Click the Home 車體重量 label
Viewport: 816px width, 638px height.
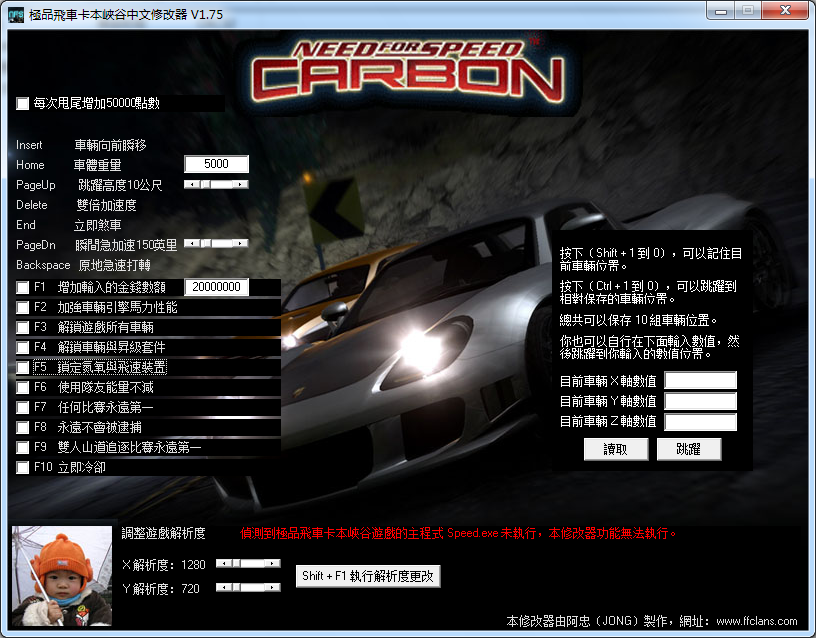click(69, 165)
